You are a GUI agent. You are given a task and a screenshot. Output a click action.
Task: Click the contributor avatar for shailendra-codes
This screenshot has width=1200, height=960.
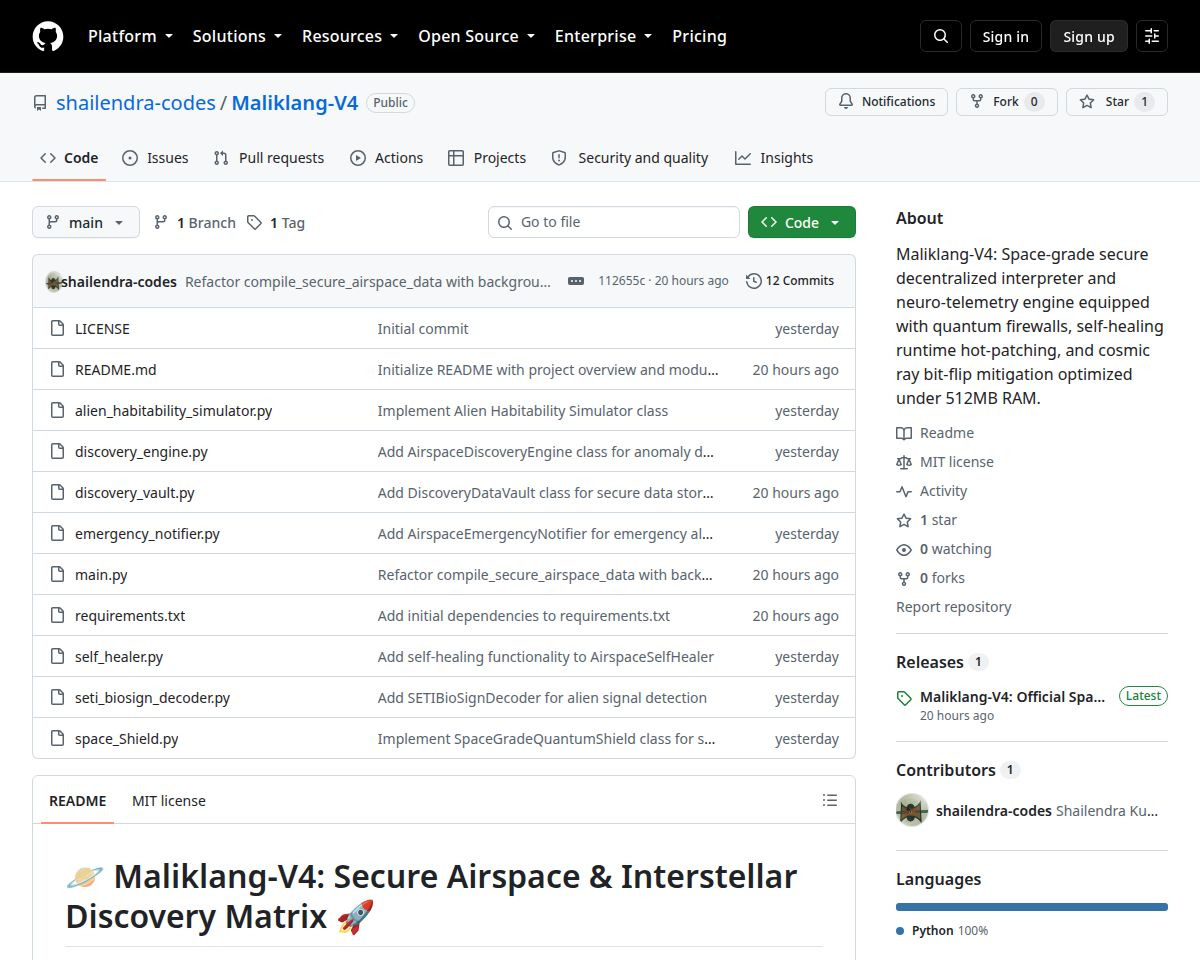point(912,810)
